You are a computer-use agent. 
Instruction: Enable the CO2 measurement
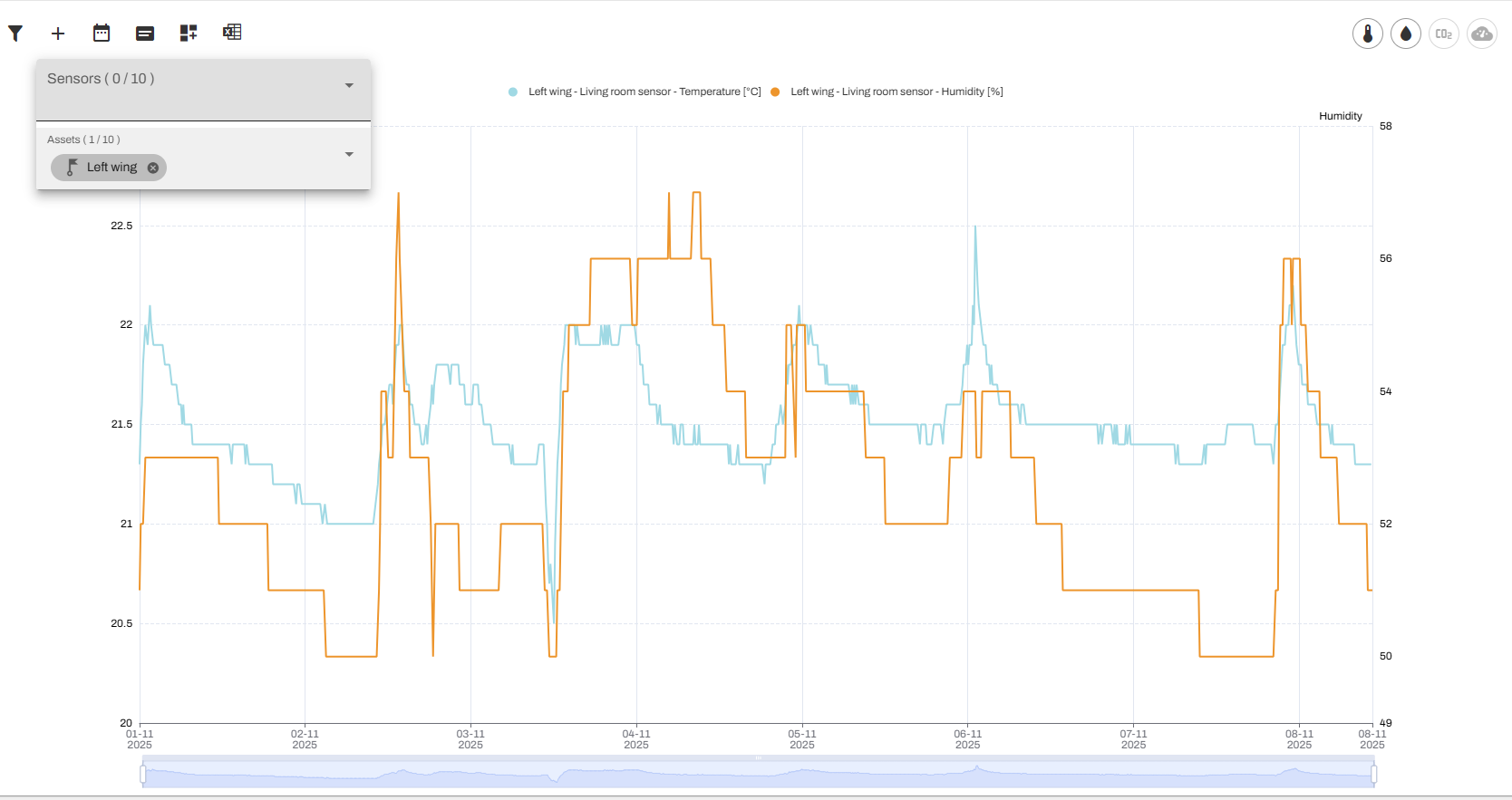coord(1444,34)
